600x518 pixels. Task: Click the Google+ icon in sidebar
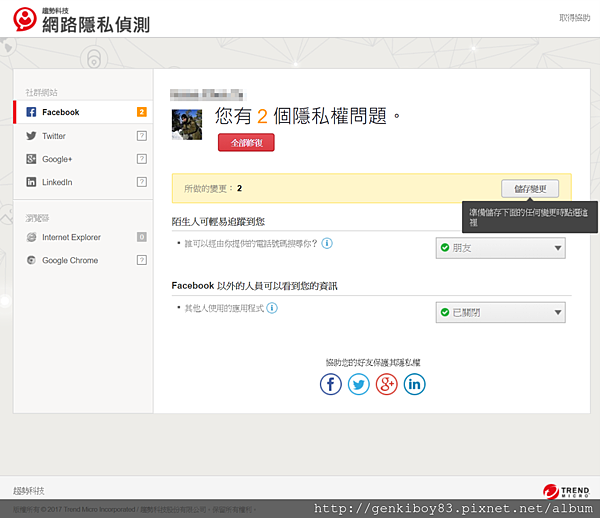click(31, 159)
